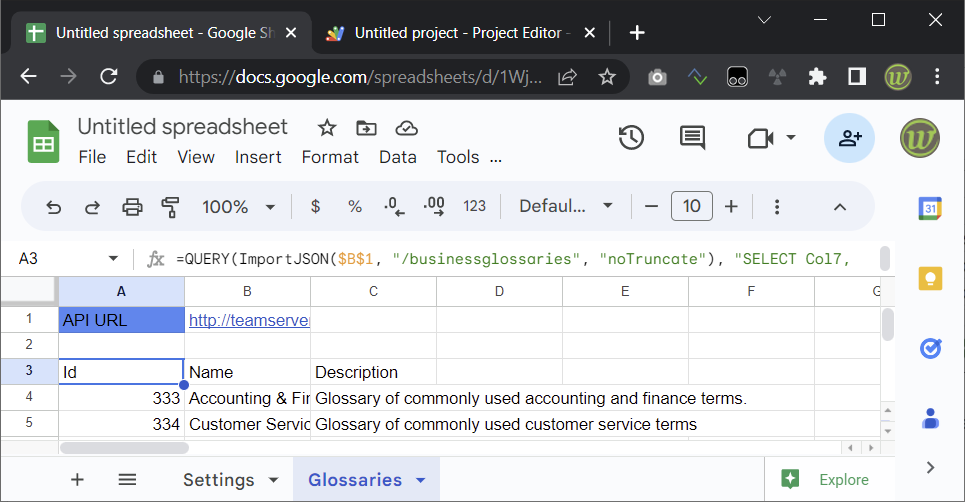This screenshot has height=502, width=965.
Task: Open the all sheets list icon
Action: pos(127,479)
